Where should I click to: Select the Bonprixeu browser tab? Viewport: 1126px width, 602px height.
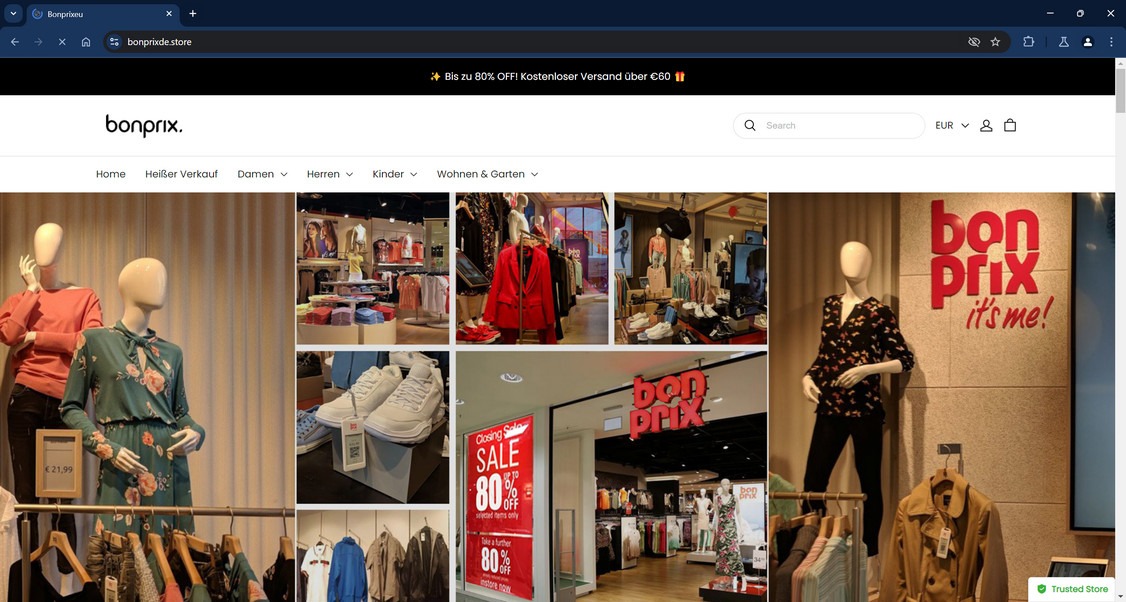(x=103, y=14)
